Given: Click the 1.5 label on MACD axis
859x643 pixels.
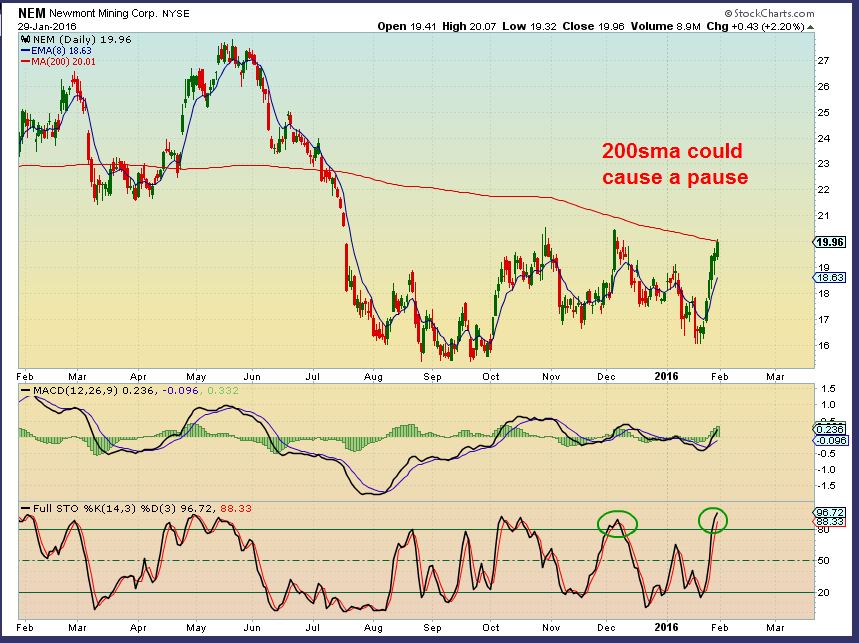Looking at the screenshot, I should pyautogui.click(x=828, y=389).
